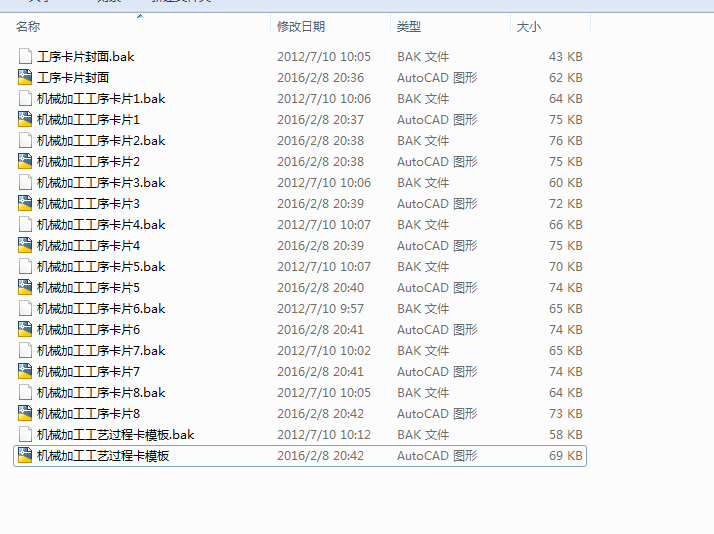Click the 76 KB size value
The width and height of the screenshot is (714, 534).
[566, 140]
